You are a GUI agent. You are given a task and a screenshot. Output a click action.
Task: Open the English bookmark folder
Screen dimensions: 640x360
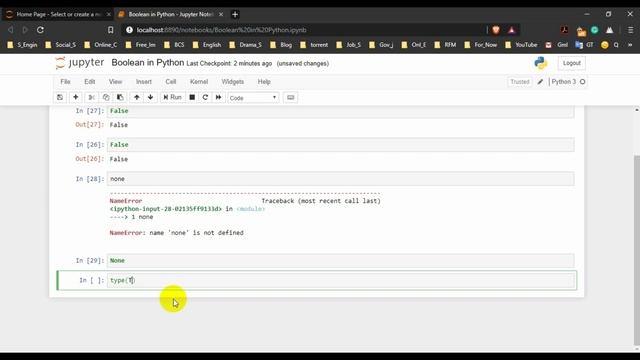click(x=207, y=45)
